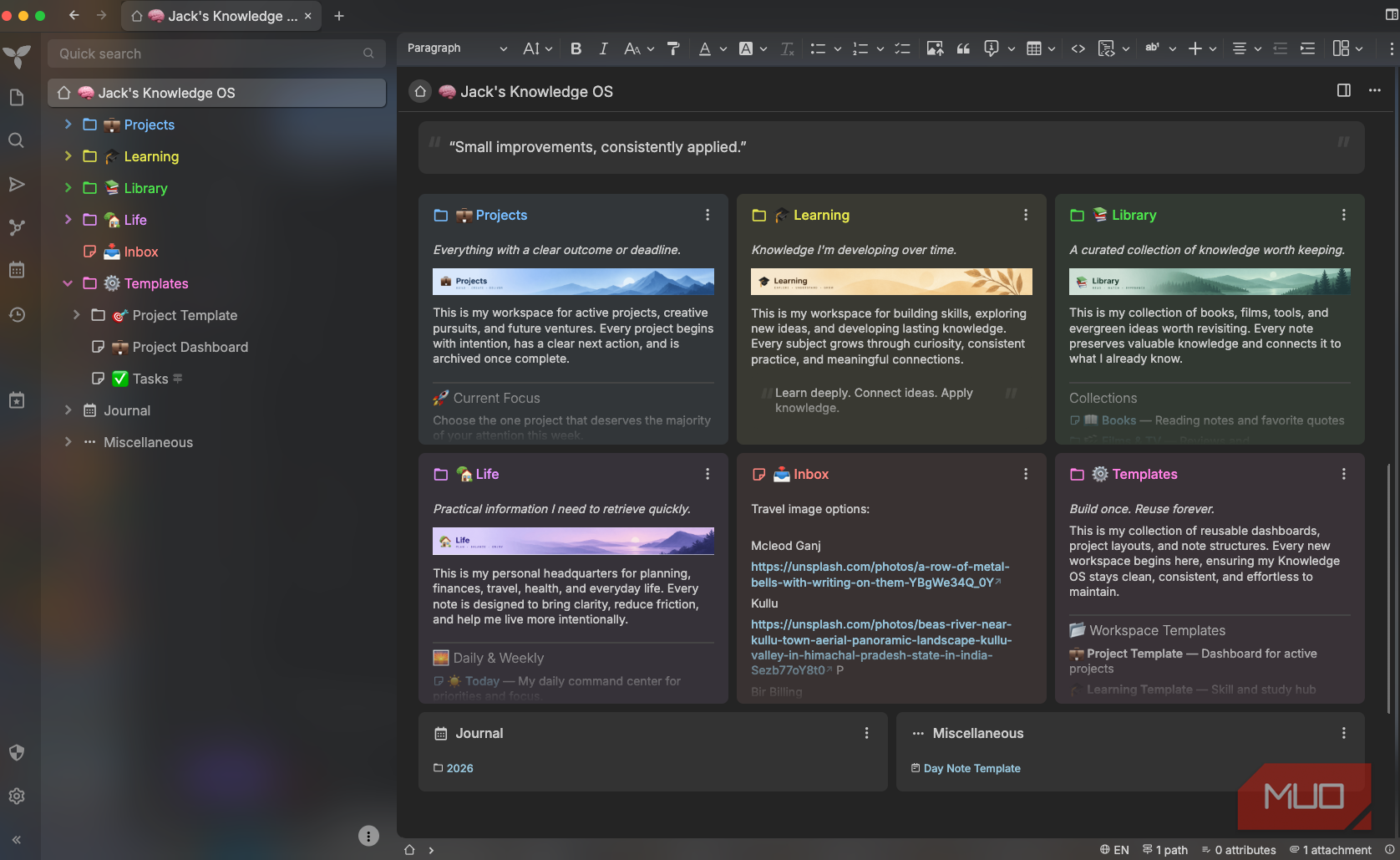Insert inline code

click(x=1078, y=48)
